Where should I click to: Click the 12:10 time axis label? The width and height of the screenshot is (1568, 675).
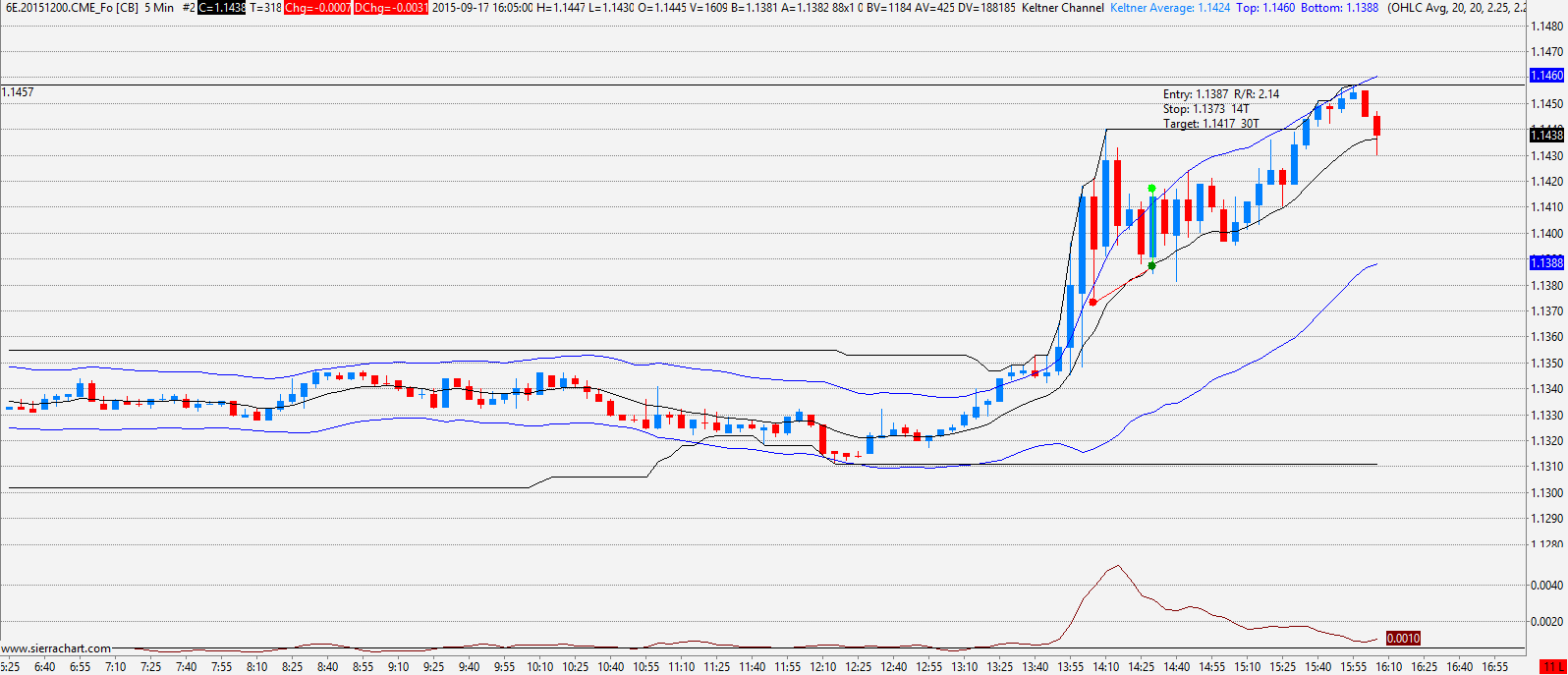(822, 667)
